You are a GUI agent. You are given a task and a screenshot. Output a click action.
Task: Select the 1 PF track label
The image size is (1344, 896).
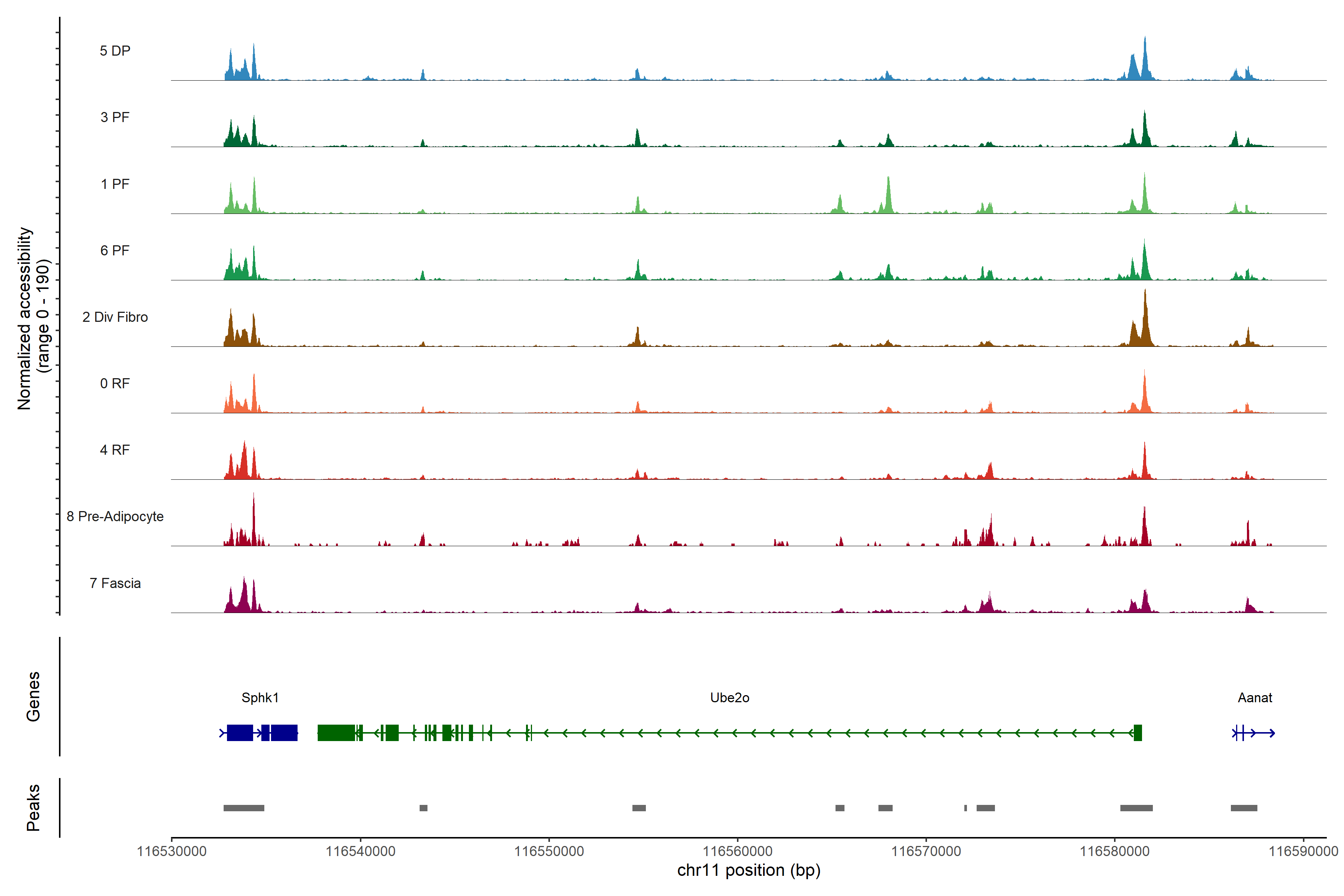[x=115, y=184]
